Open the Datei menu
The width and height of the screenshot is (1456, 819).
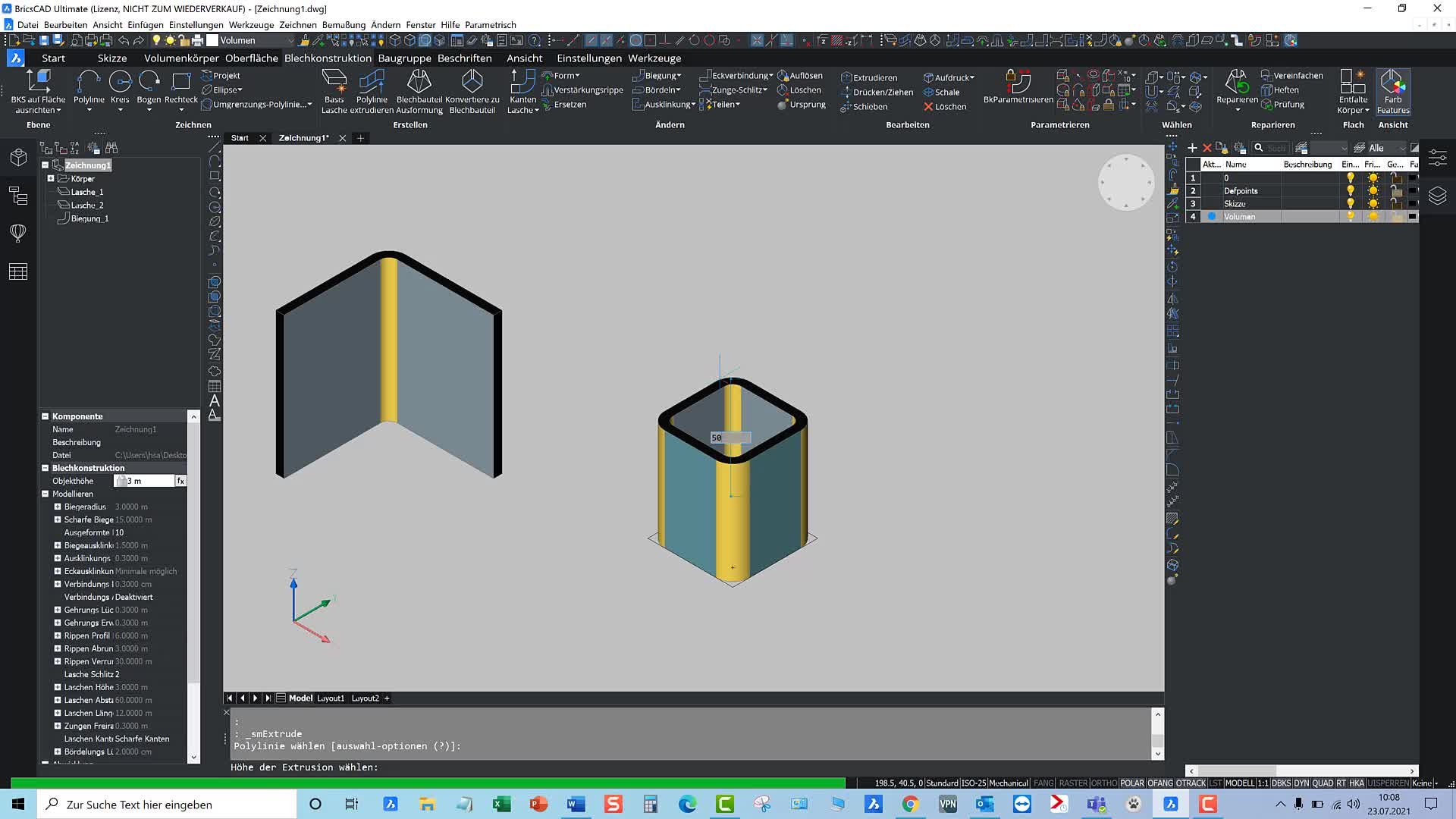27,24
